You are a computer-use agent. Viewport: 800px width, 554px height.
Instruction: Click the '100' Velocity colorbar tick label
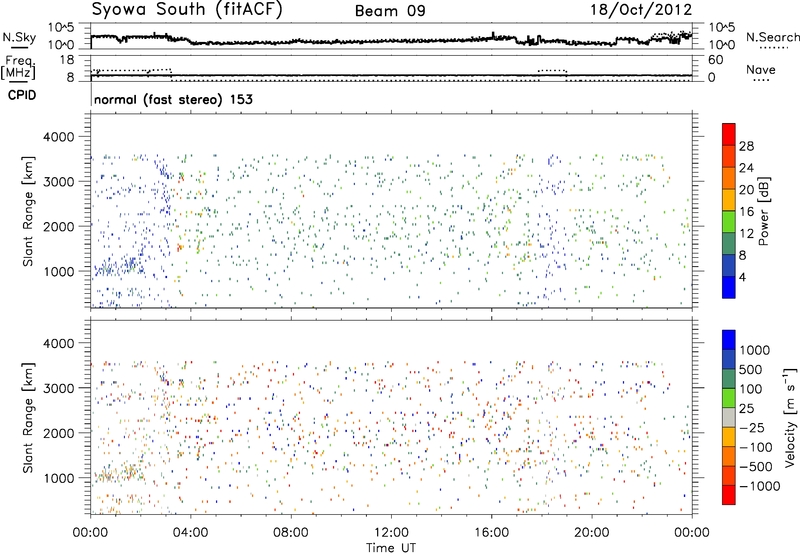pyautogui.click(x=750, y=389)
